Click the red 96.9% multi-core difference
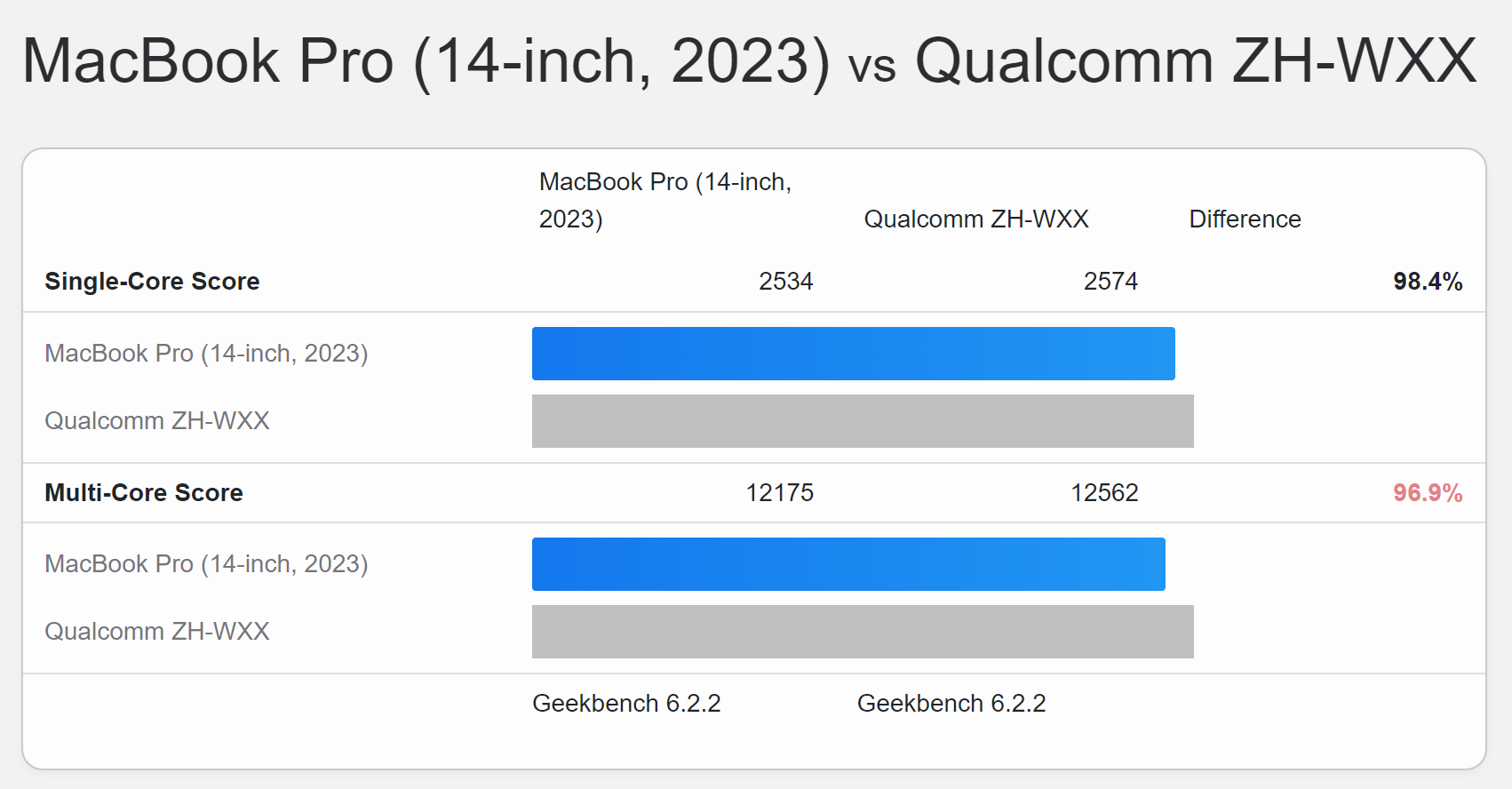Screen dimensions: 1512x789 (x=1427, y=493)
